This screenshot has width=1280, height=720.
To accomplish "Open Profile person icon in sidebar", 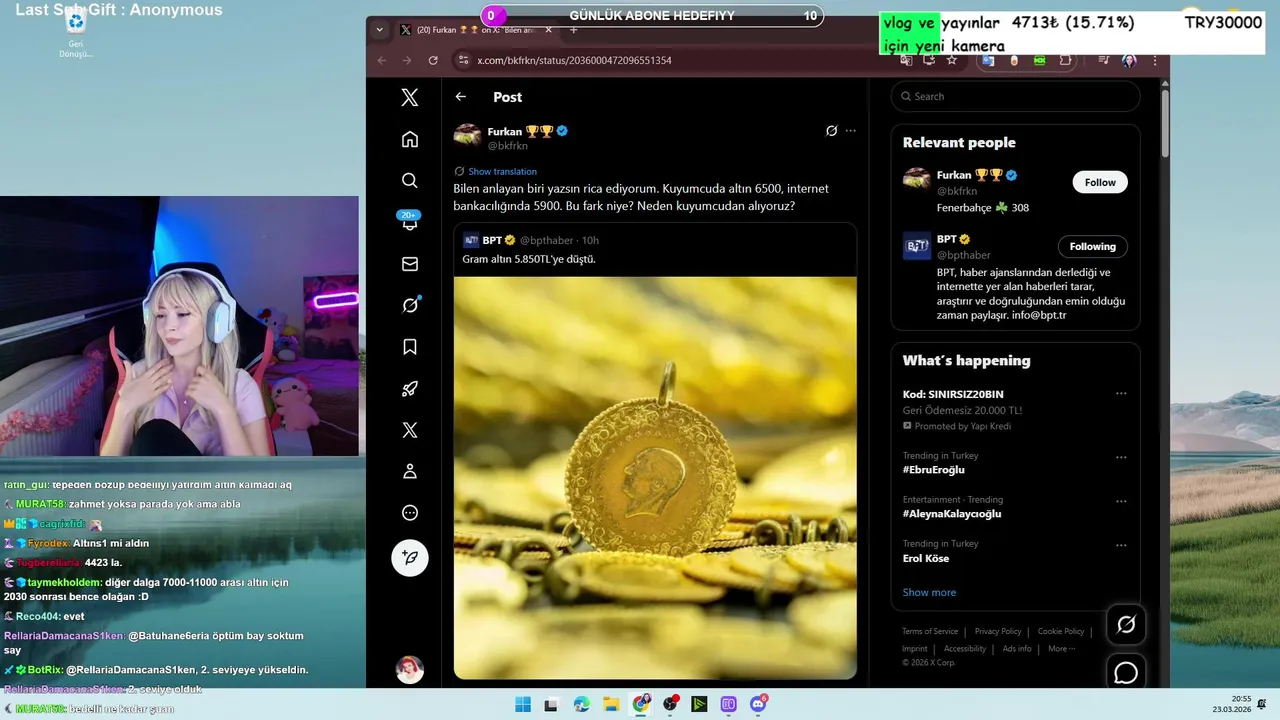I will tap(410, 471).
